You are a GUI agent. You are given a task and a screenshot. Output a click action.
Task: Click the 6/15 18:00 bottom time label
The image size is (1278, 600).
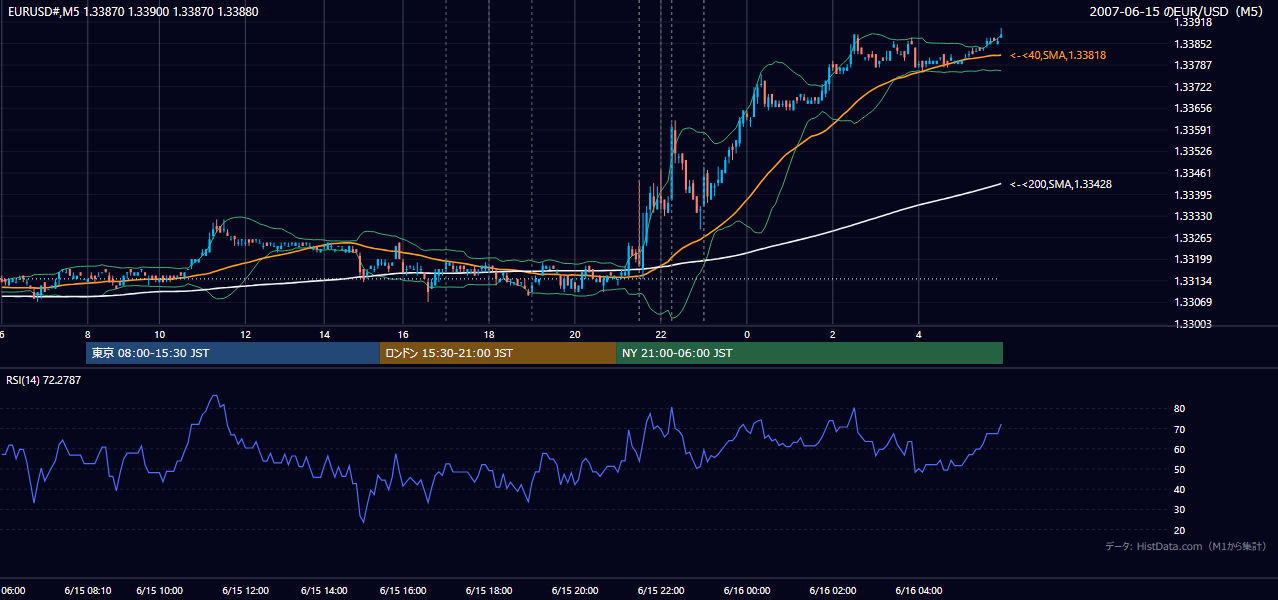pos(489,590)
